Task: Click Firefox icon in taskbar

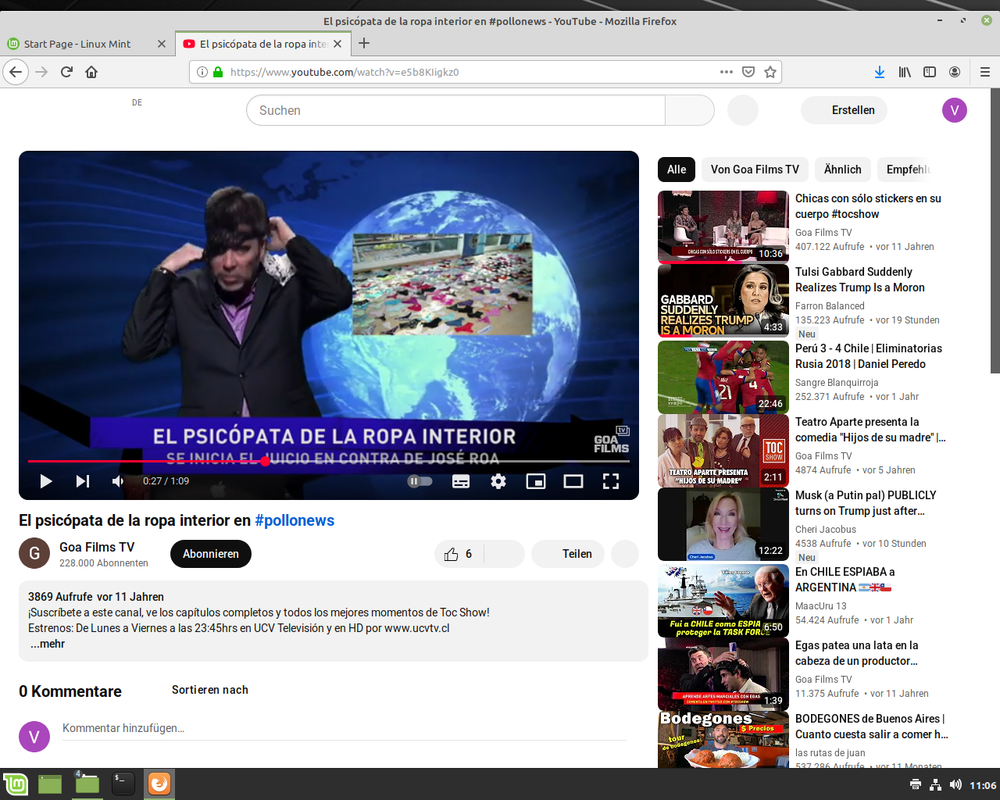Action: point(159,783)
